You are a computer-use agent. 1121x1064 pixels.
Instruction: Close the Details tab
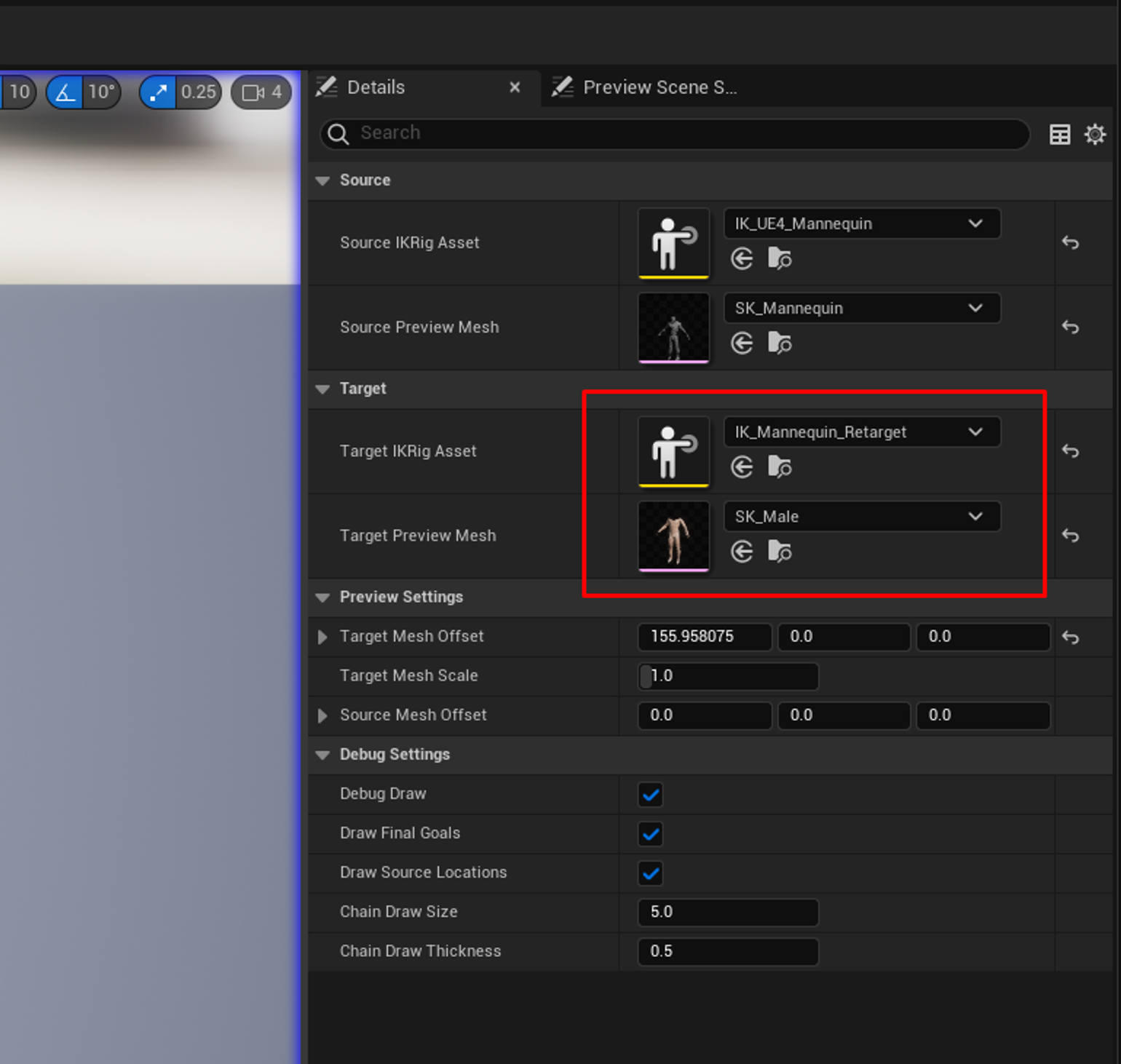point(515,87)
